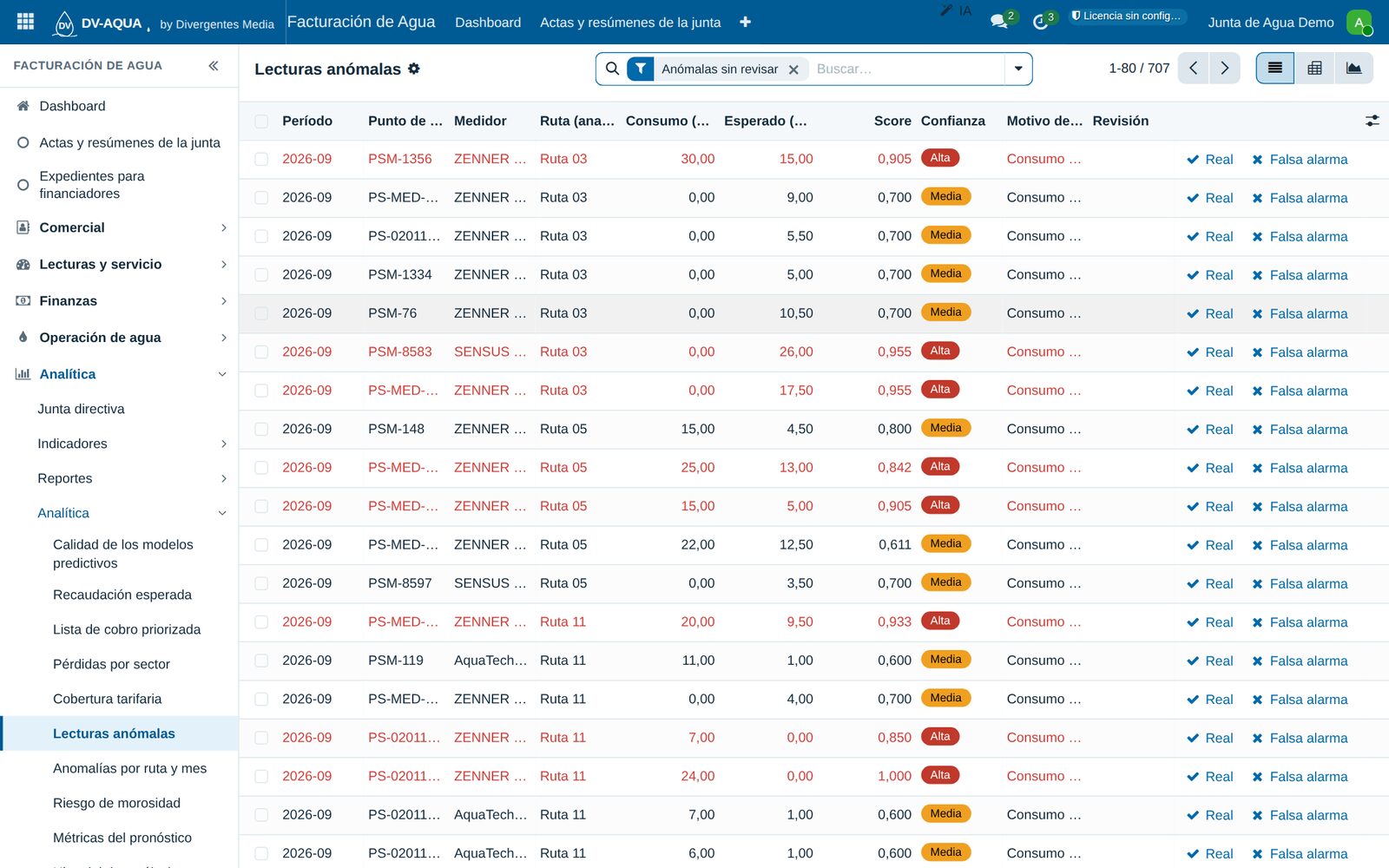1389x868 pixels.
Task: Go to previous page of records
Action: coord(1194,69)
